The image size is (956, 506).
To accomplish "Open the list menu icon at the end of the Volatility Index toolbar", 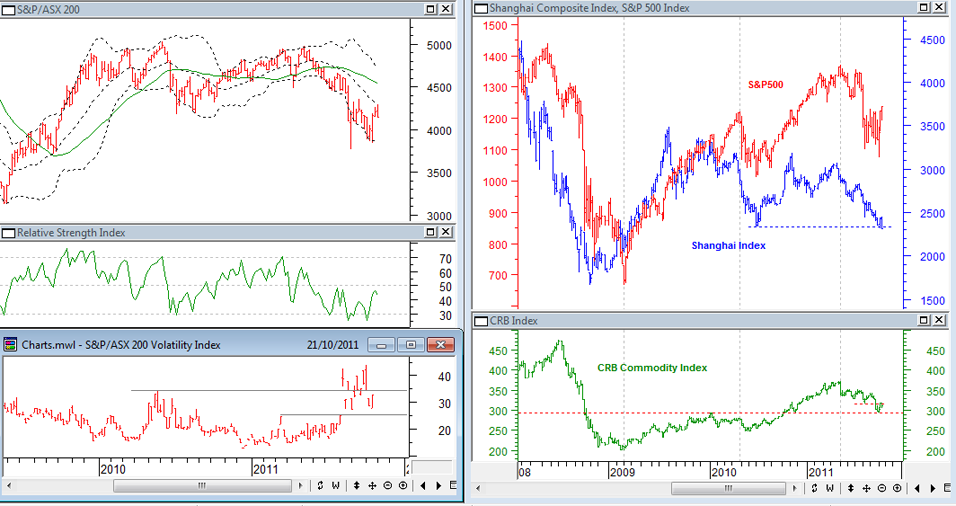I will click(453, 486).
